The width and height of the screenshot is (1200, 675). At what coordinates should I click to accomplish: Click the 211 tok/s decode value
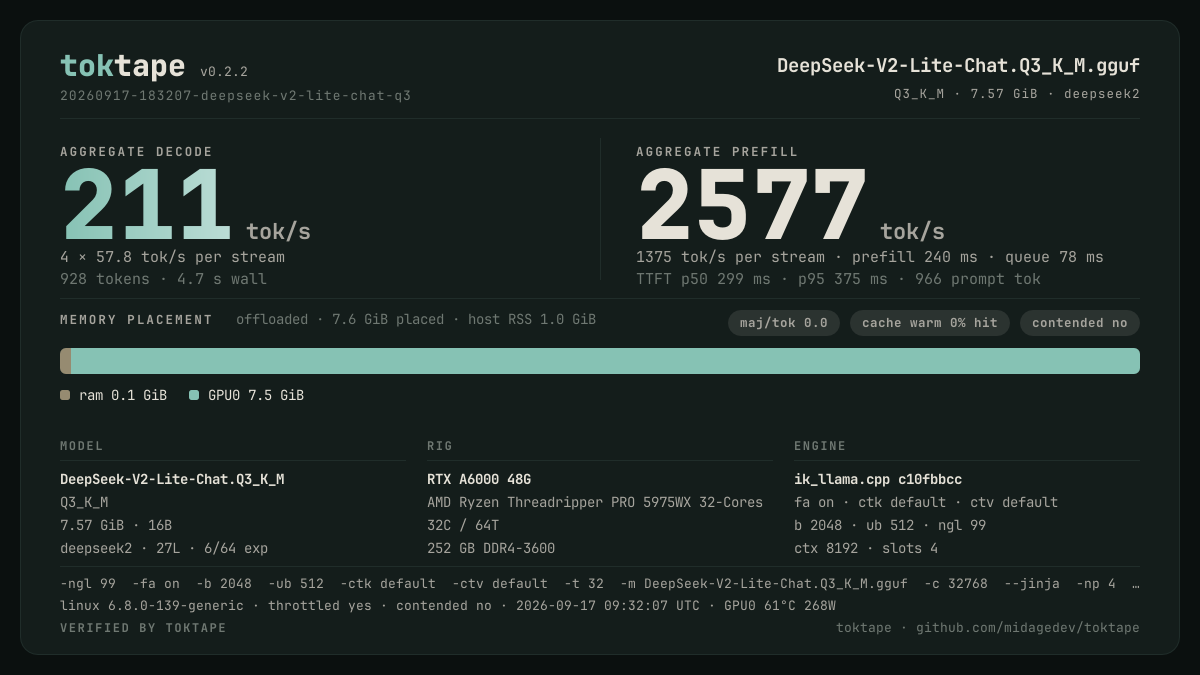coord(185,205)
